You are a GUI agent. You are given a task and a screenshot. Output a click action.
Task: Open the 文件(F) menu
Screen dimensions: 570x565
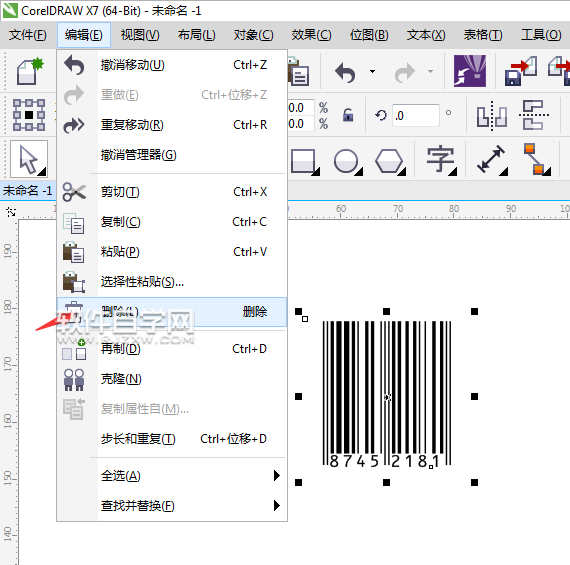28,35
